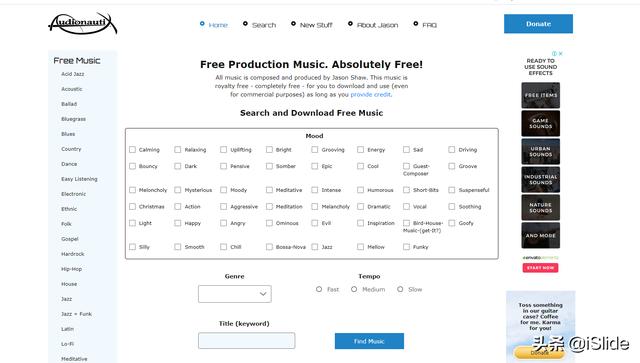Open the Game Sounds ad tile
The height and width of the screenshot is (363, 640).
click(540, 123)
